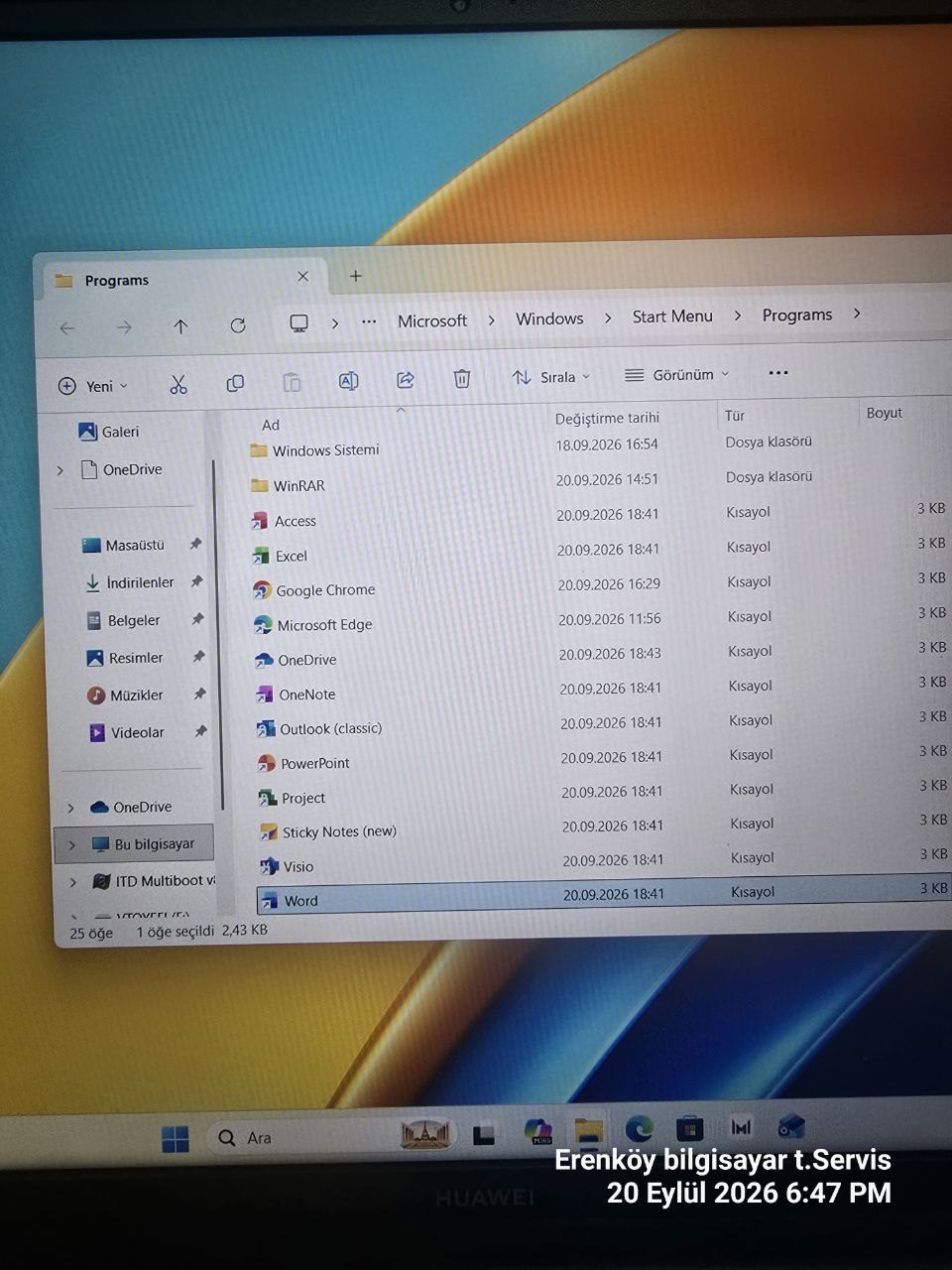Click Windows in the breadcrumb path
Image resolution: width=952 pixels, height=1270 pixels.
[549, 318]
